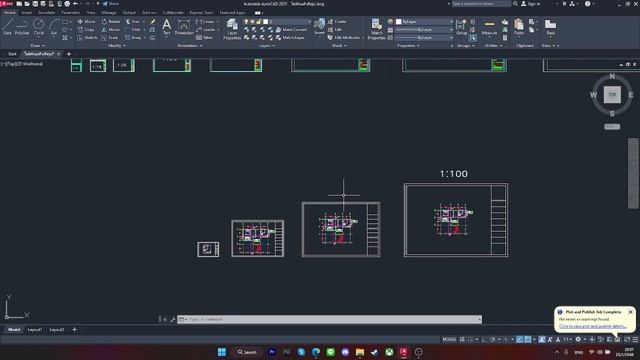This screenshot has width=640, height=360.
Task: Select the Arc tool
Action: (53, 27)
